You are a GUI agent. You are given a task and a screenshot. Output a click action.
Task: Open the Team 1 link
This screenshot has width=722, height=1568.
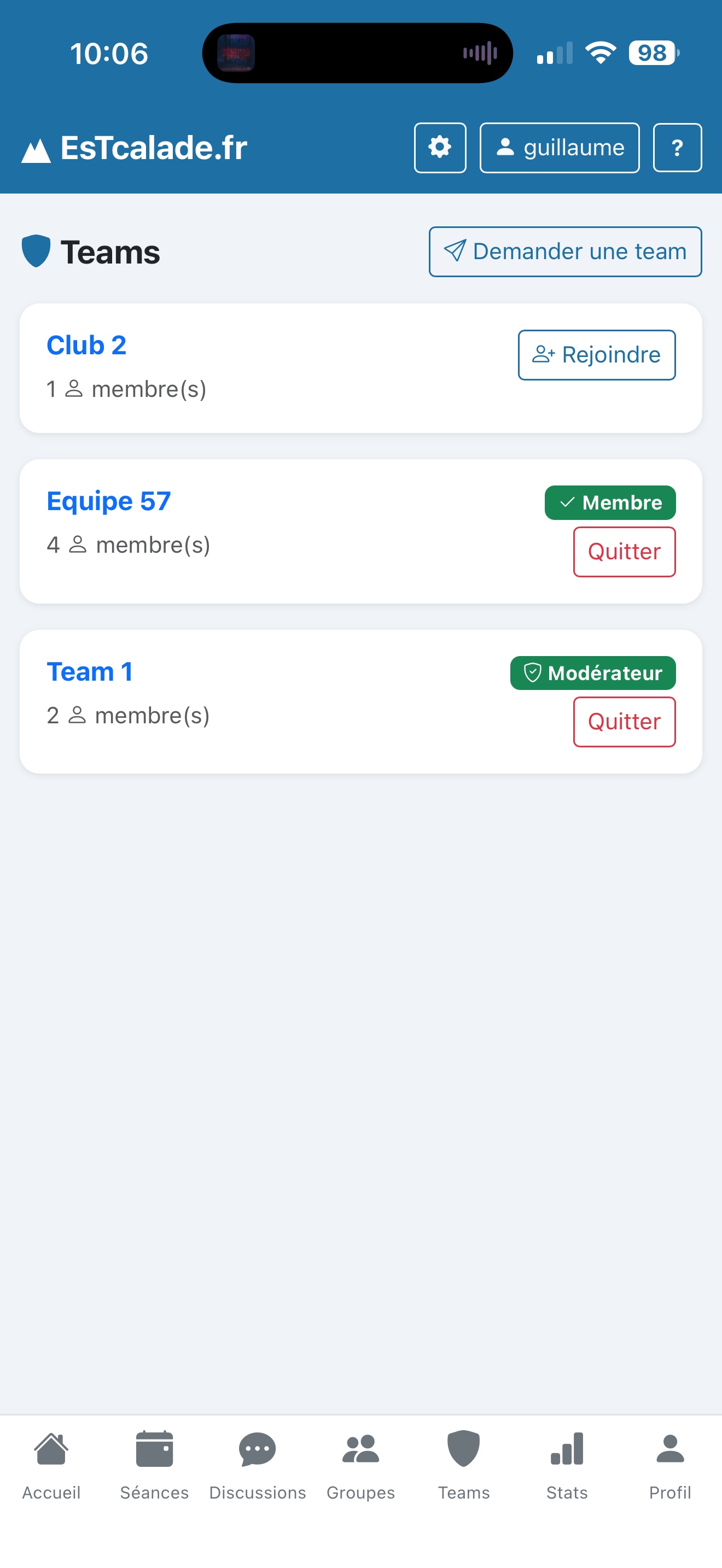point(90,671)
